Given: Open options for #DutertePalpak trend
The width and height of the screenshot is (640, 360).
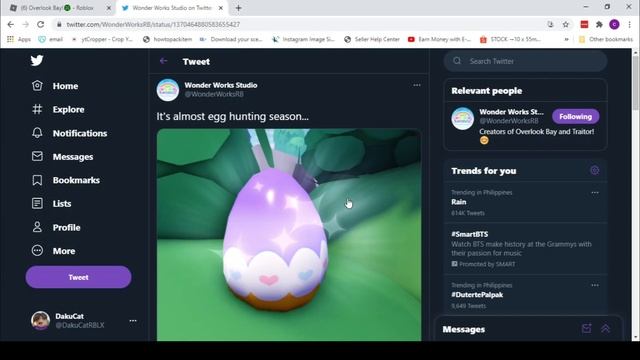Looking at the screenshot, I should 595,285.
